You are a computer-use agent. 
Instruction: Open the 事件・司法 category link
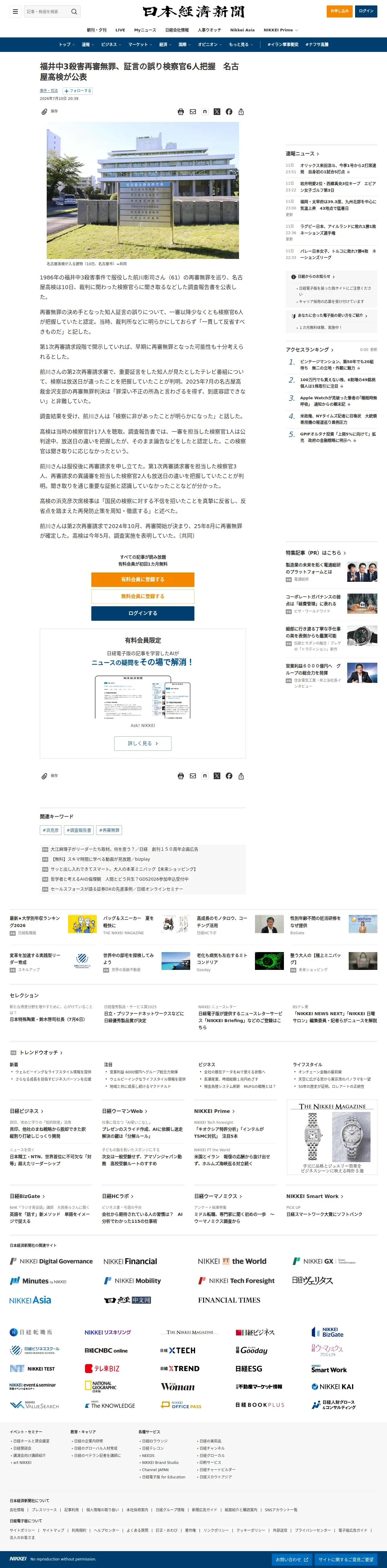(x=49, y=91)
